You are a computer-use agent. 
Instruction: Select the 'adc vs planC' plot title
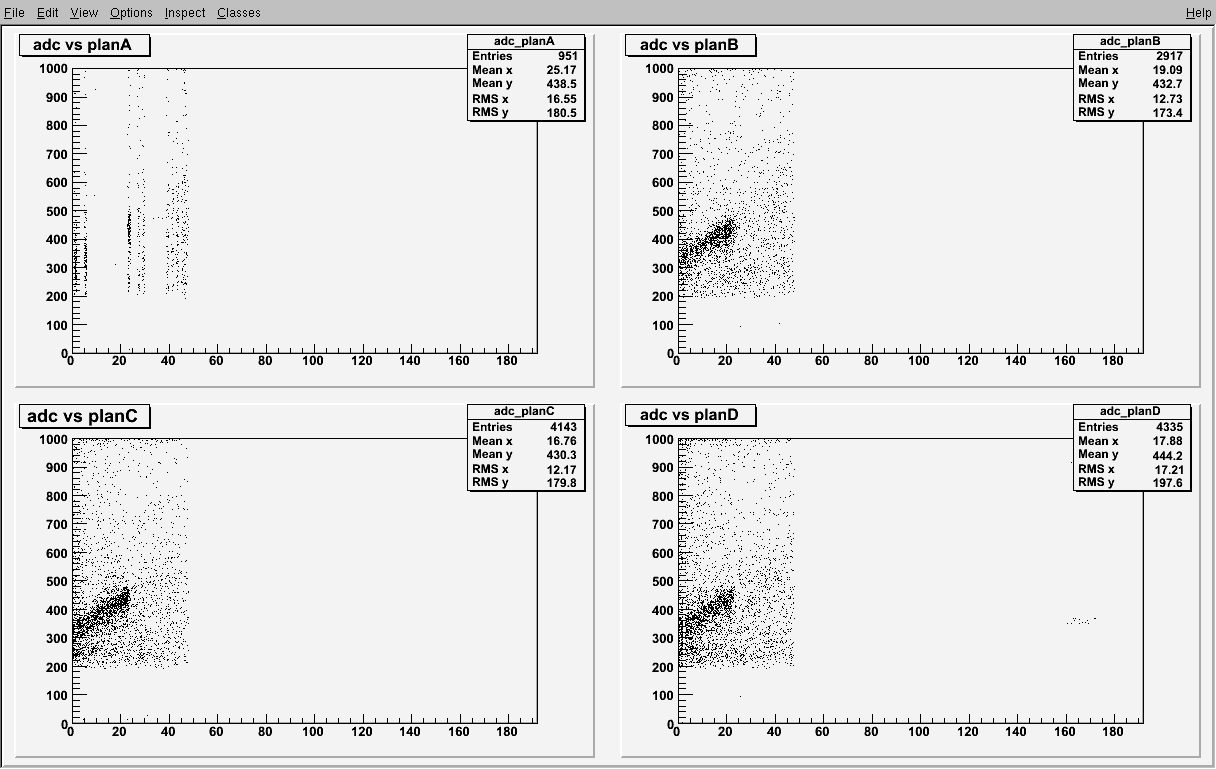coord(84,416)
